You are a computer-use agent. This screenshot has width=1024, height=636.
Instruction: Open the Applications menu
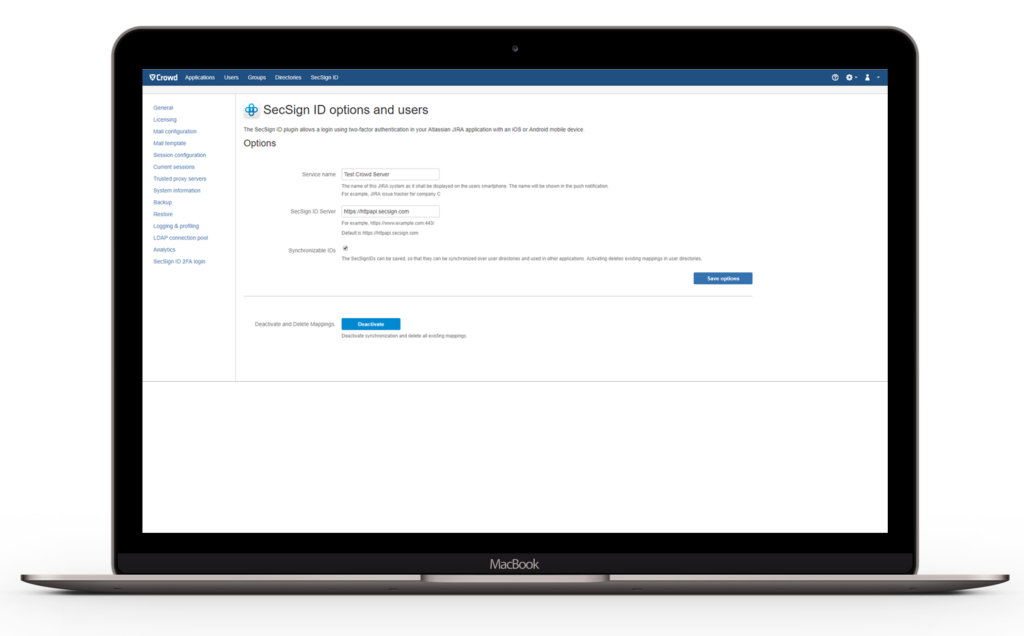(x=200, y=77)
